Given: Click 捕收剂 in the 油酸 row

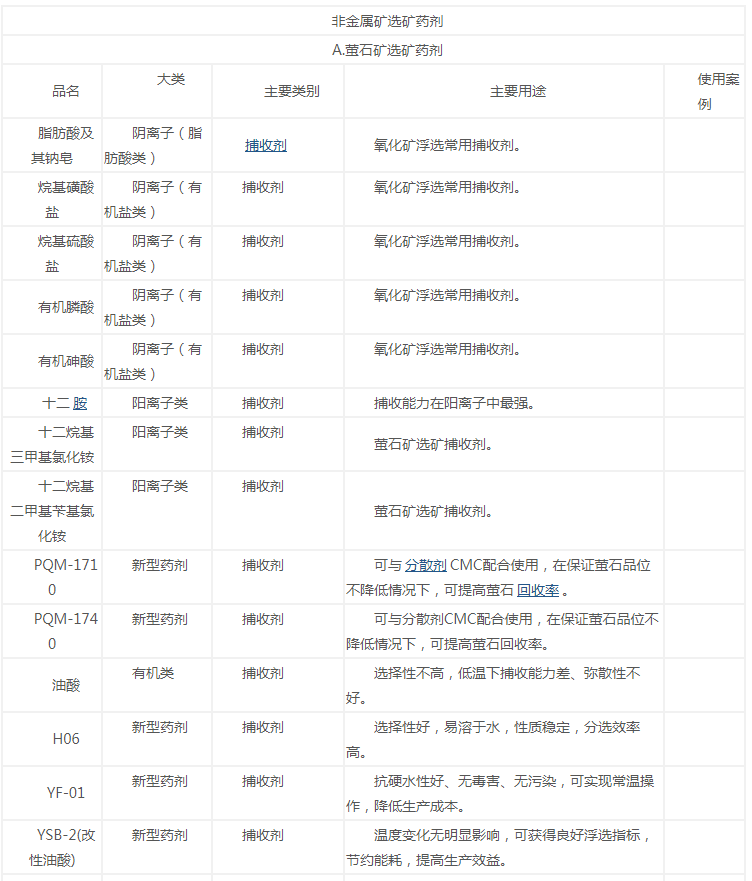Looking at the screenshot, I should click(262, 673).
